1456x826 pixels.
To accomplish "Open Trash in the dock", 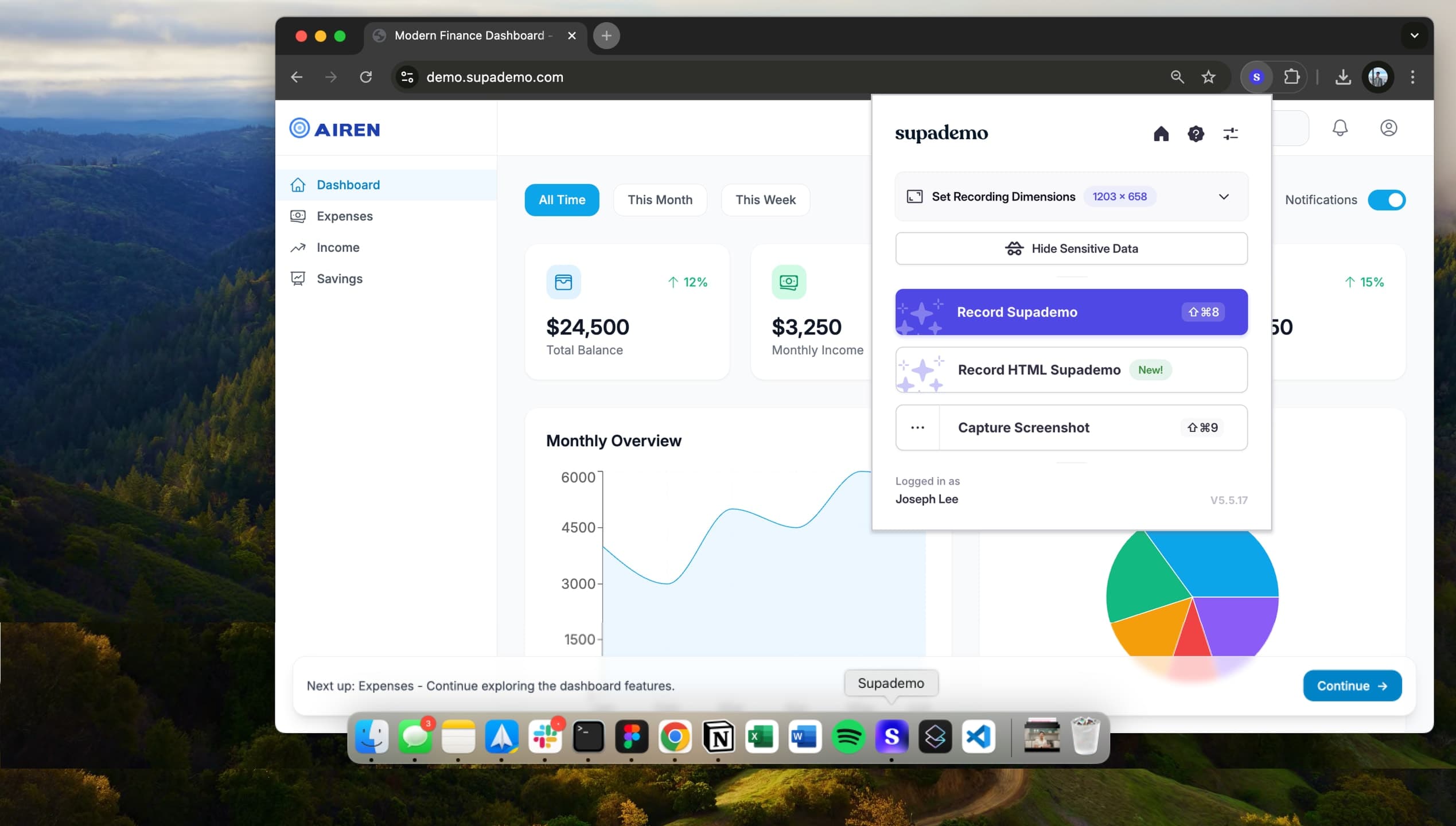I will [1085, 737].
